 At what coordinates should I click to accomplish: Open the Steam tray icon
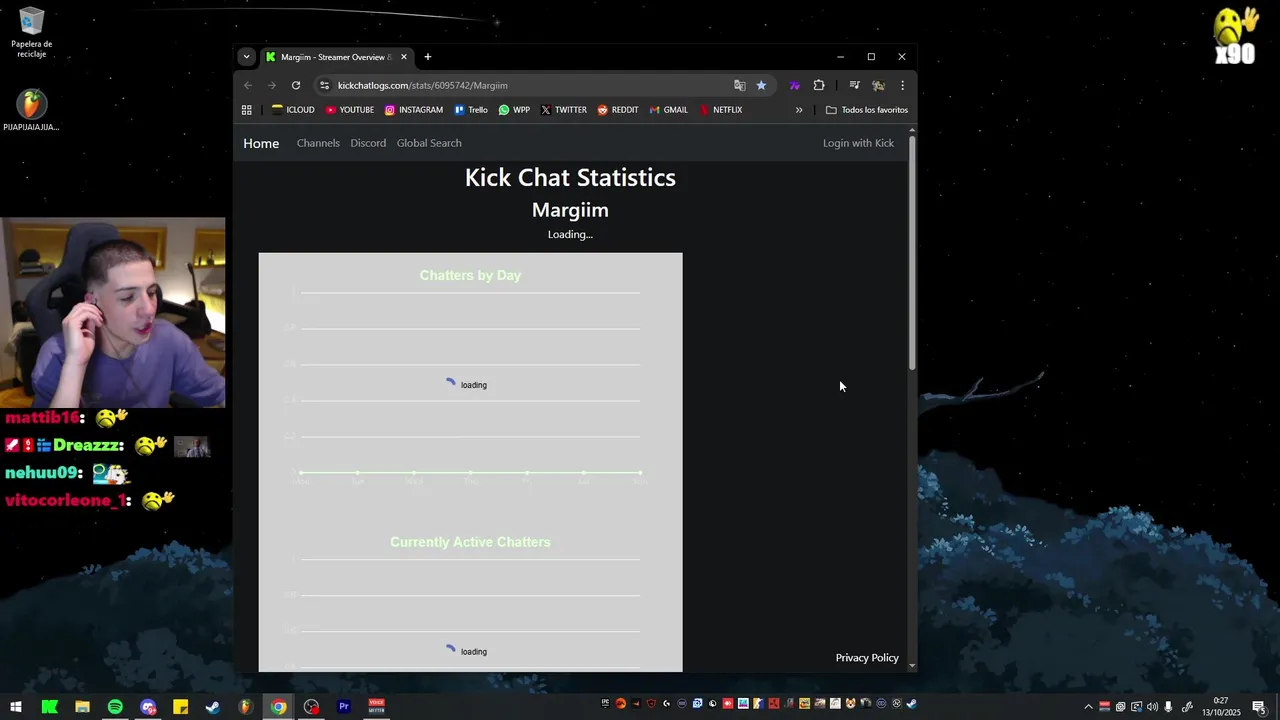[912, 704]
